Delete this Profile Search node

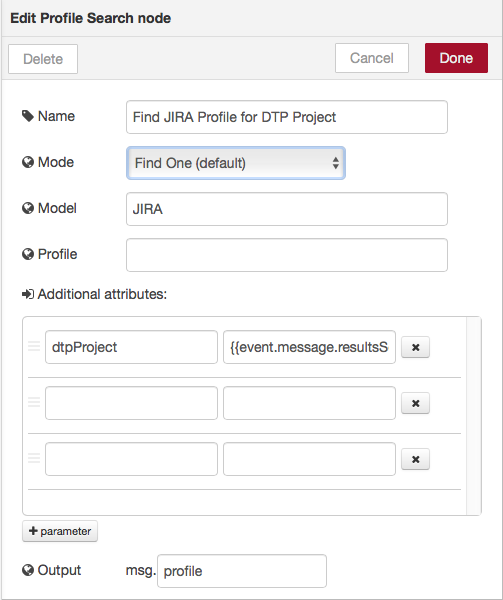43,59
